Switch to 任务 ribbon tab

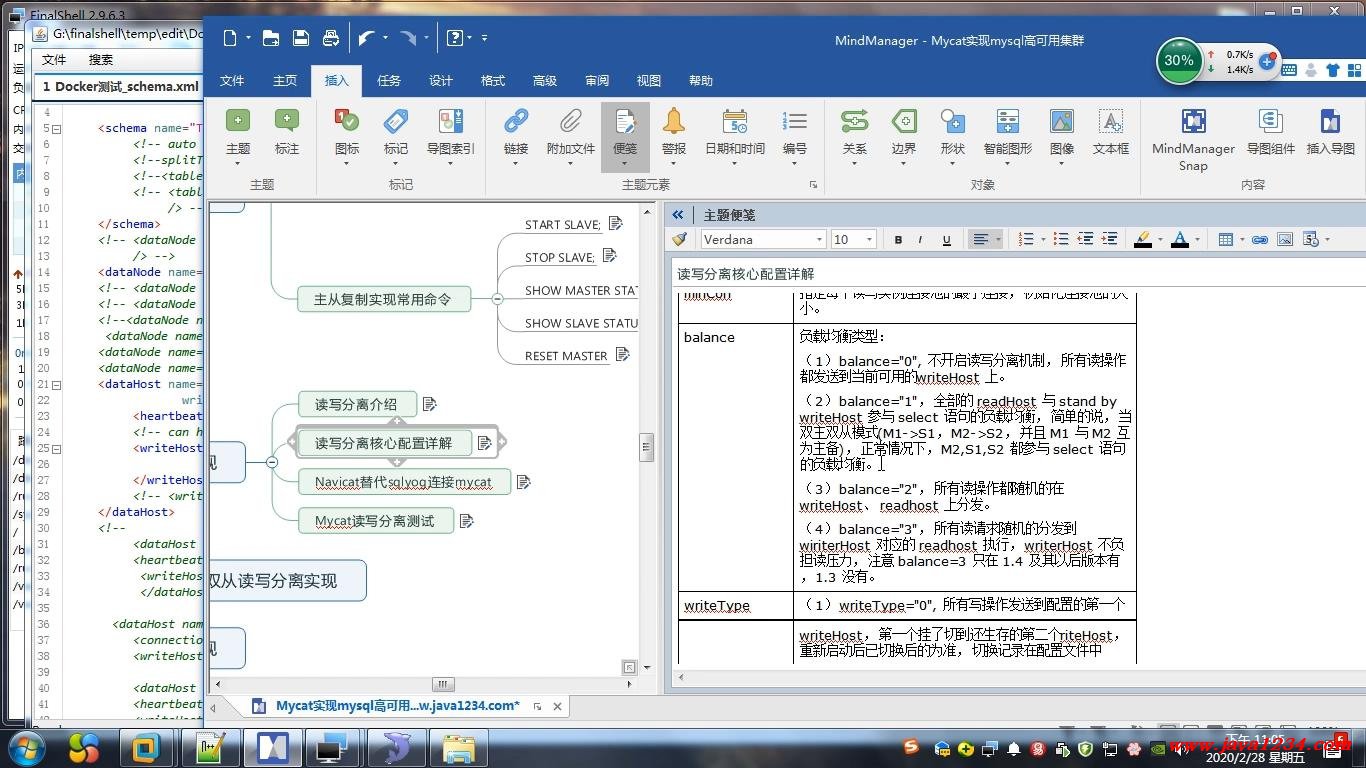coord(389,81)
